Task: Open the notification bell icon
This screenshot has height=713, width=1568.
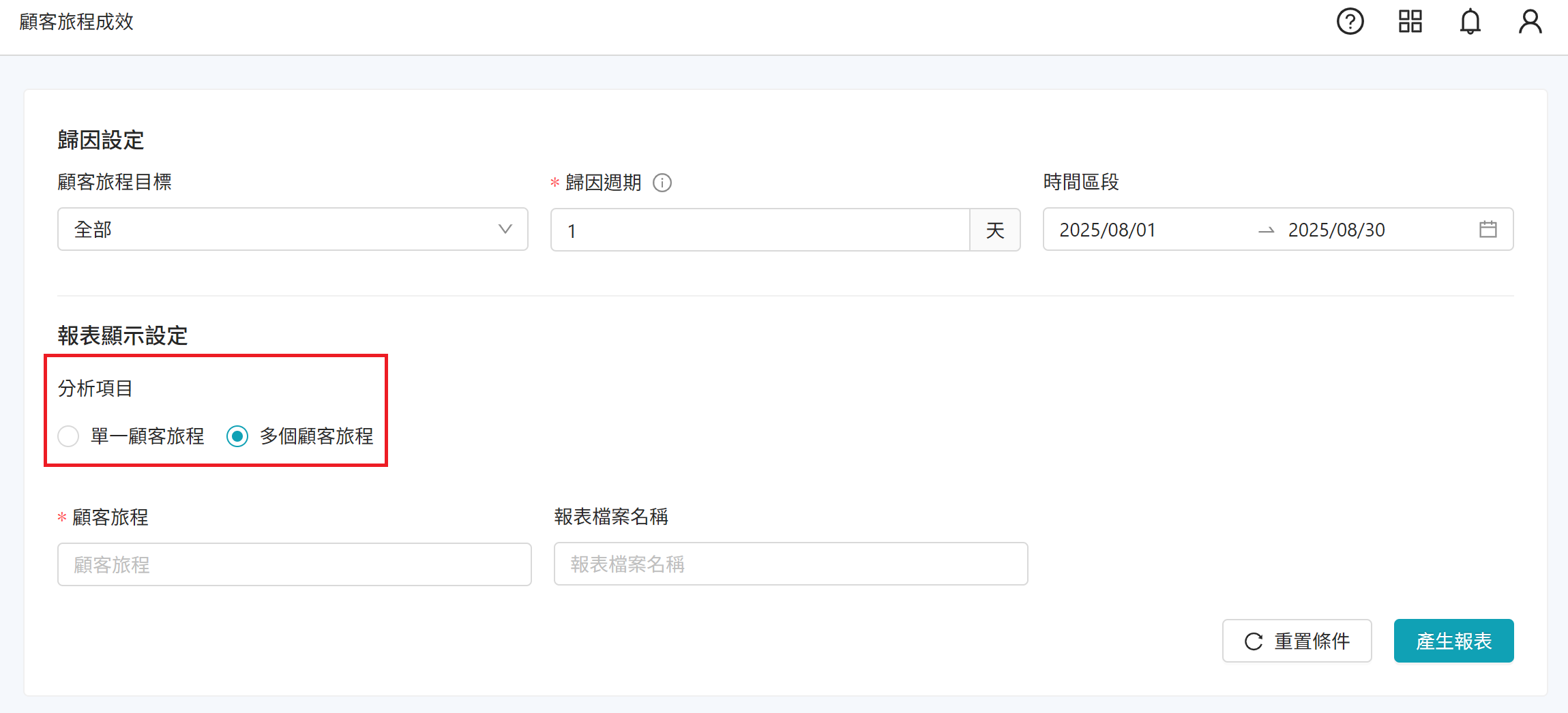Action: point(1470,22)
